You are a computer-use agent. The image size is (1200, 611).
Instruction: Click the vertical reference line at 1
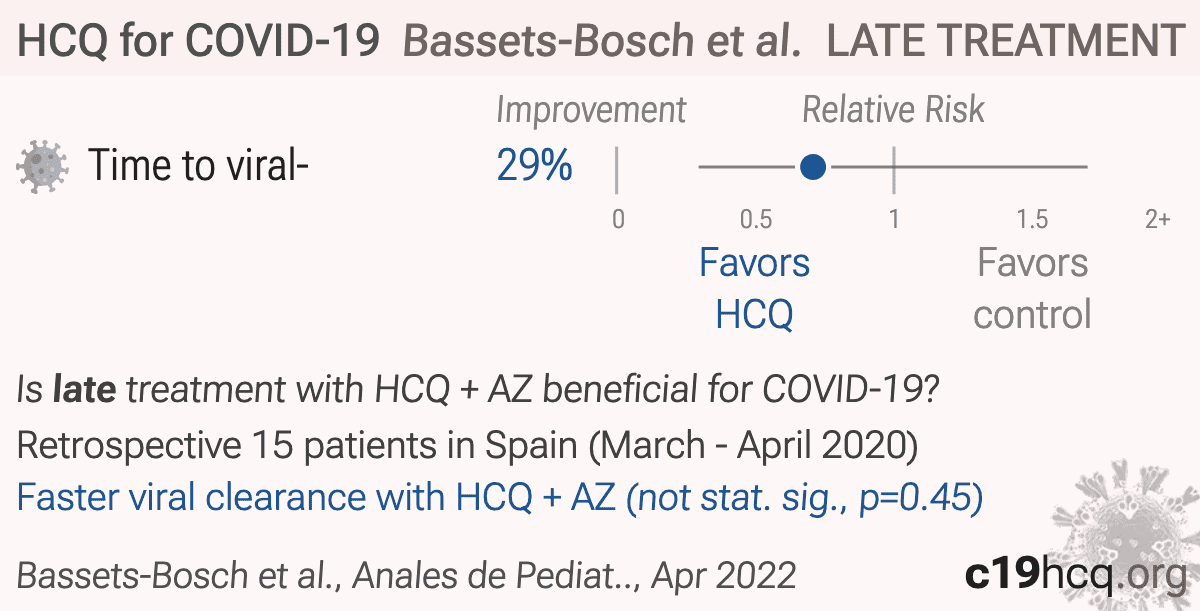pyautogui.click(x=894, y=166)
